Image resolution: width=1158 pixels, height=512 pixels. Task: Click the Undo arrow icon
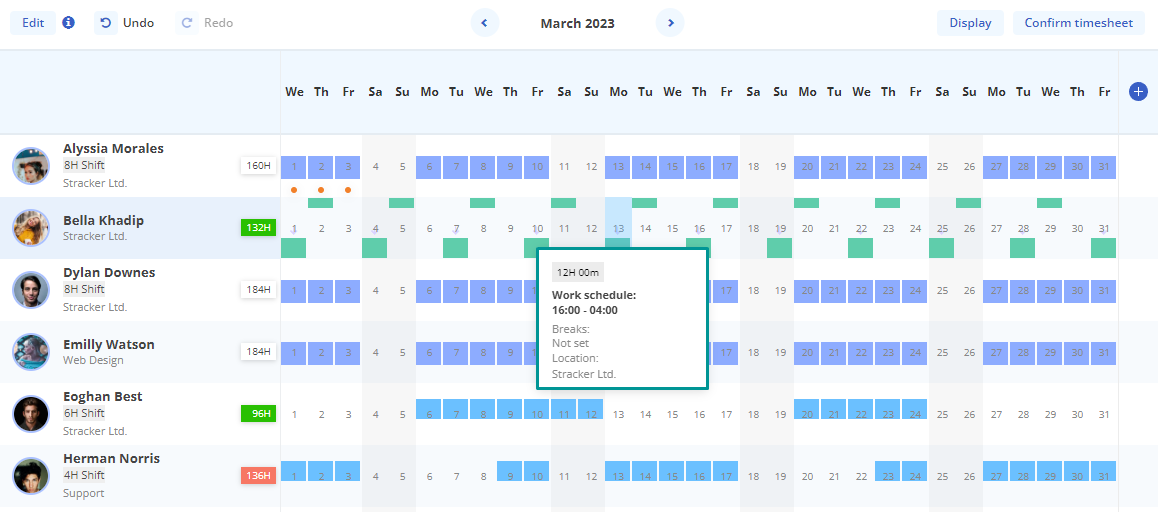tap(106, 22)
